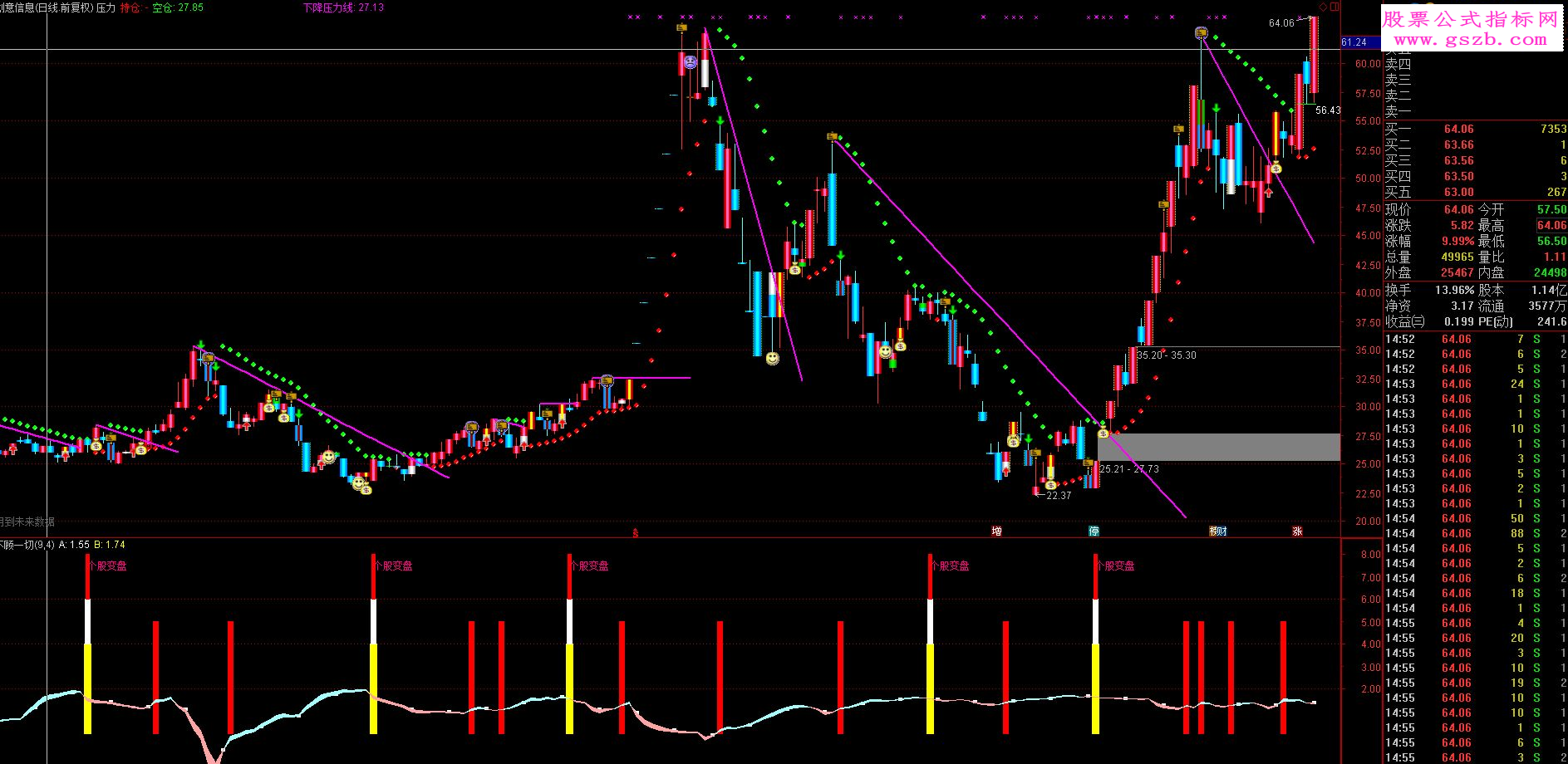Click the 外盘 value 25467
The height and width of the screenshot is (764, 1568).
point(1457,272)
